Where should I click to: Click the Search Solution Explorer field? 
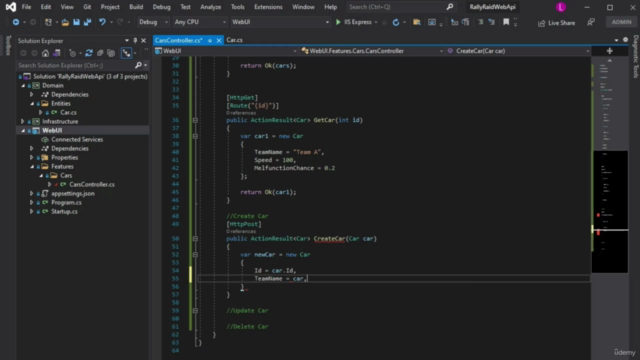coord(76,65)
